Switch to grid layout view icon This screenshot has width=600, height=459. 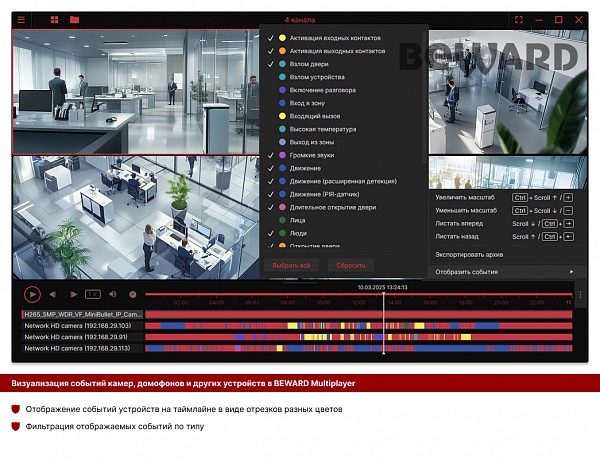55,20
